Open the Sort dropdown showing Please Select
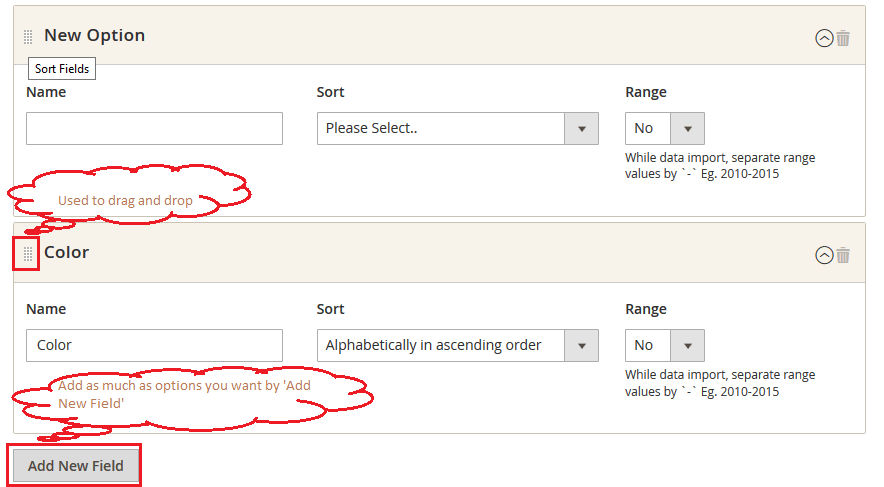 (x=457, y=128)
